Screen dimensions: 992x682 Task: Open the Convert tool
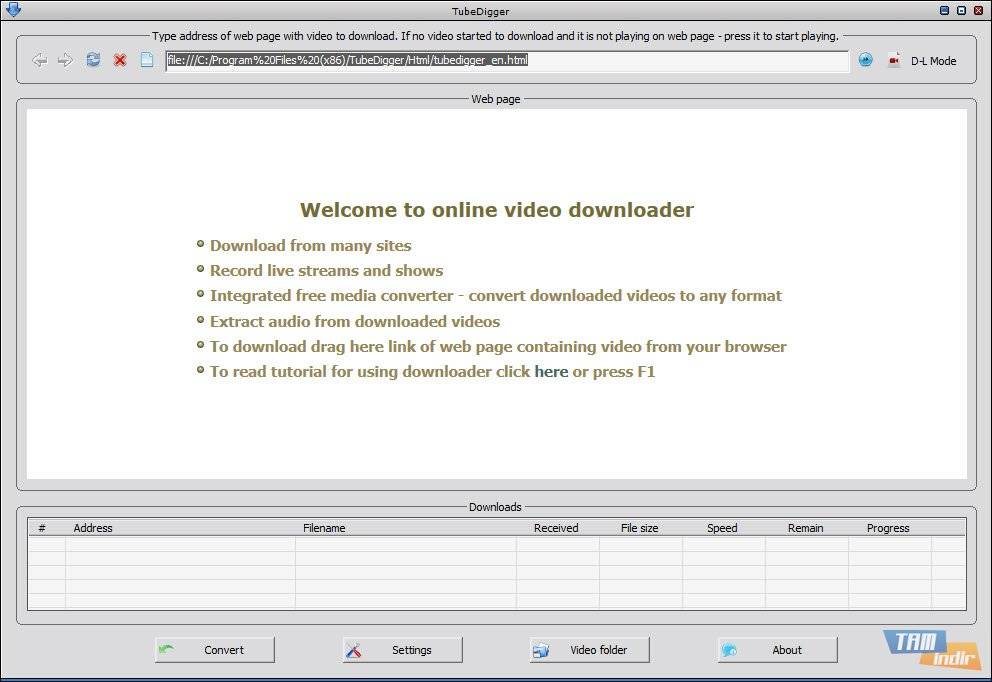point(215,650)
